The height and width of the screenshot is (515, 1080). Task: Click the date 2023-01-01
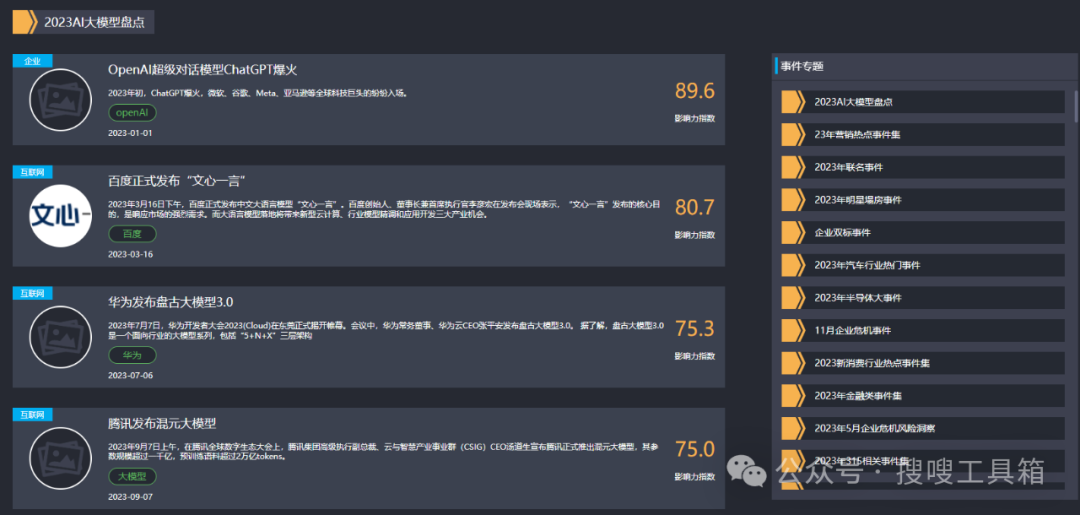click(130, 132)
